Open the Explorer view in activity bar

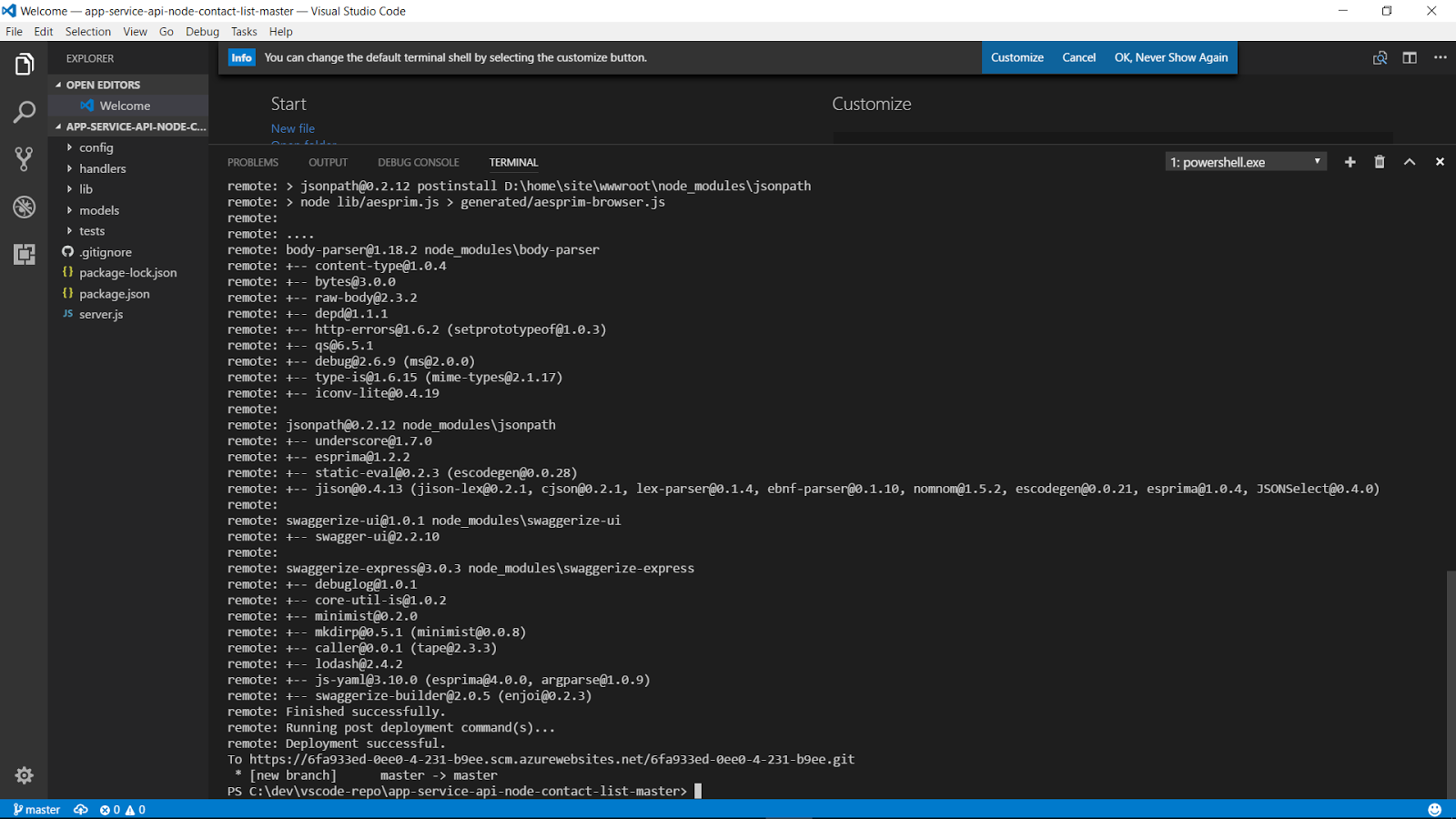(25, 65)
